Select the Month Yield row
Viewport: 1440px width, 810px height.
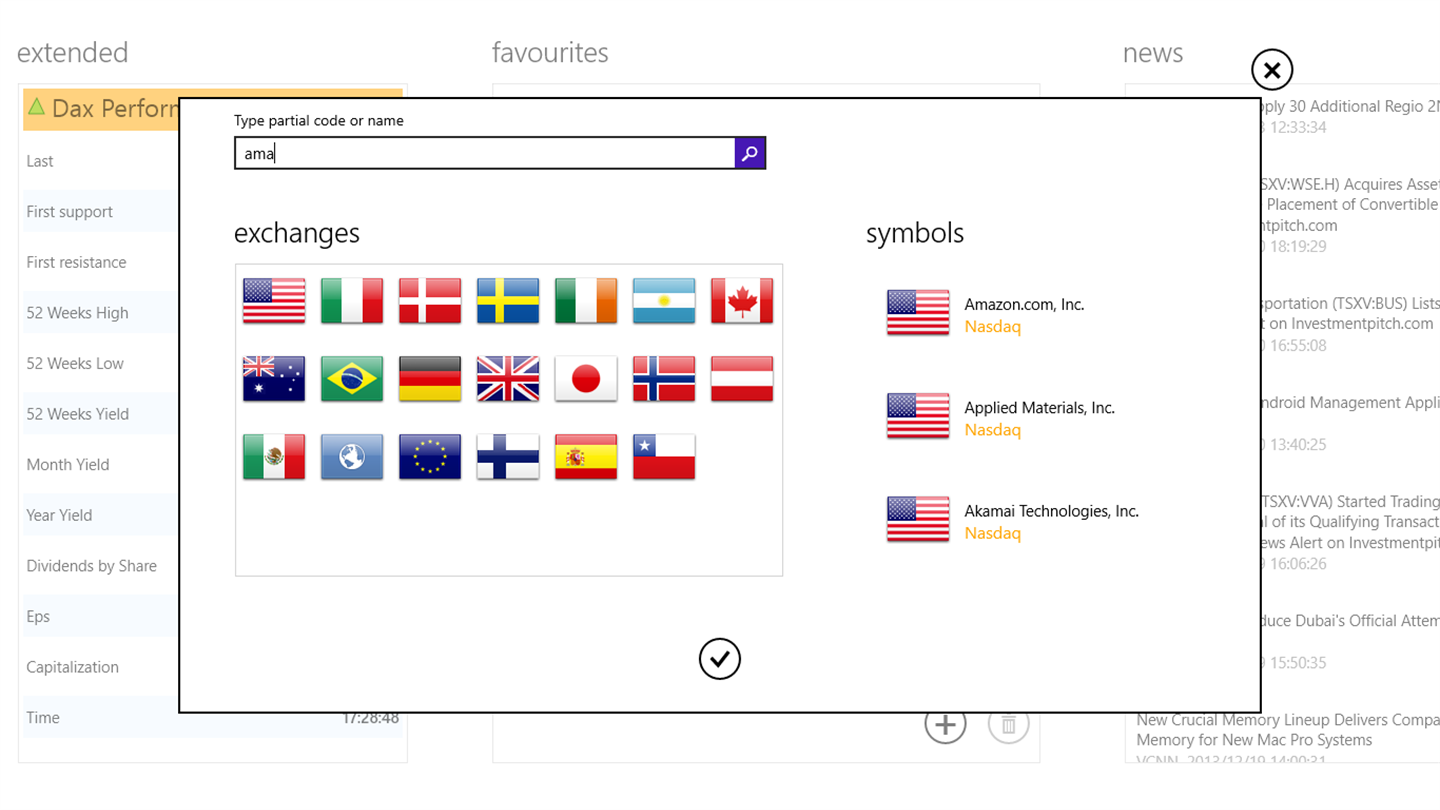(x=101, y=464)
